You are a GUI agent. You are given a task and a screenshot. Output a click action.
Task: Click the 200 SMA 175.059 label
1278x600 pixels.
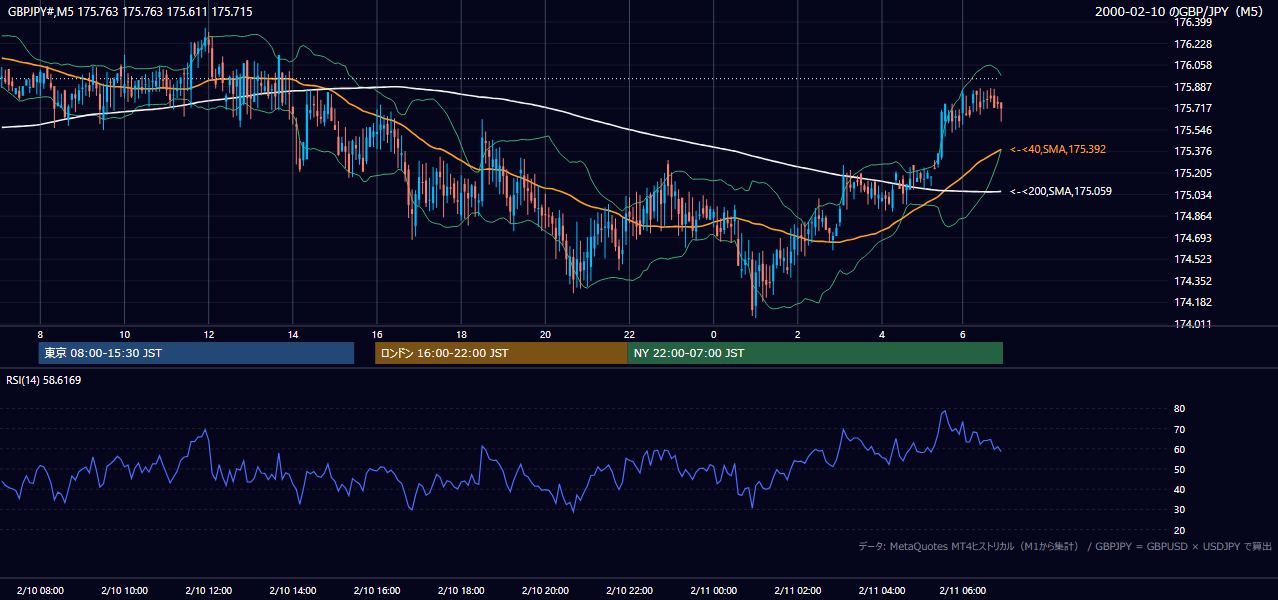1061,191
